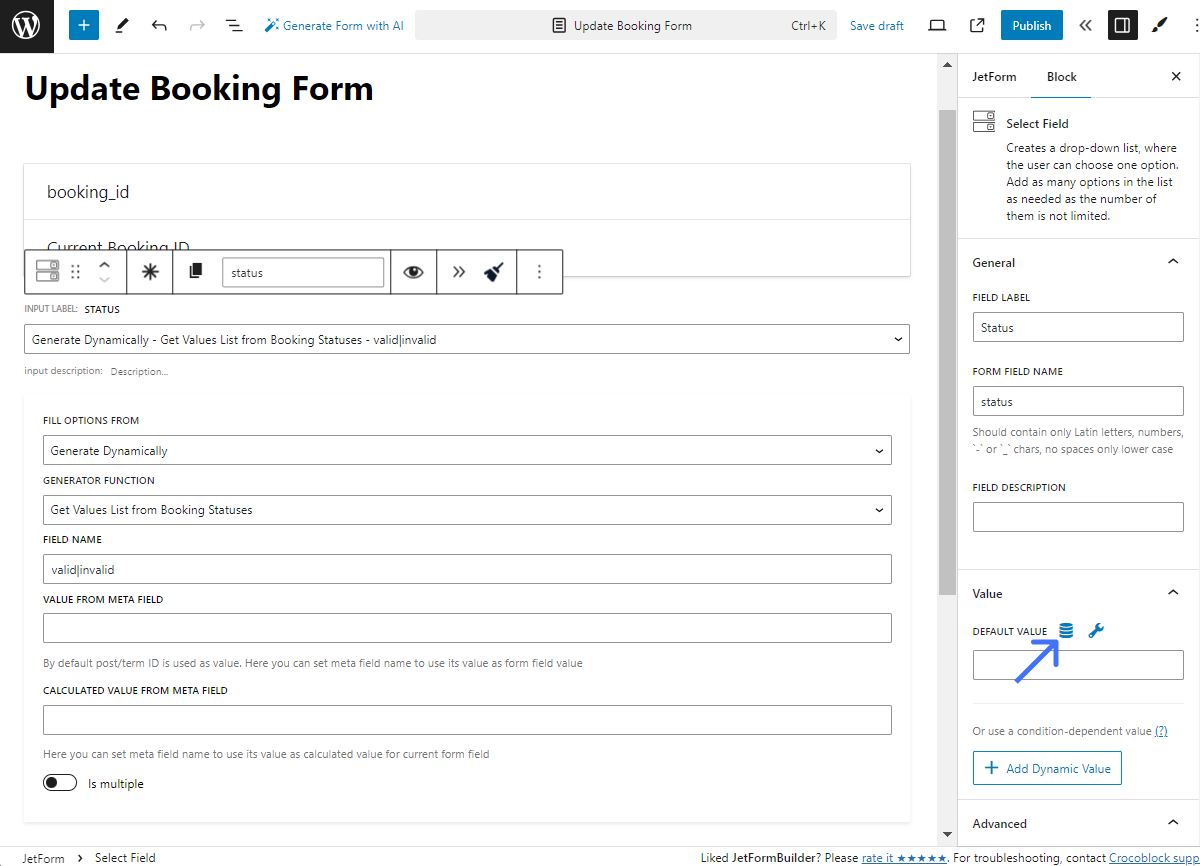Open block options three-dot menu

point(539,272)
